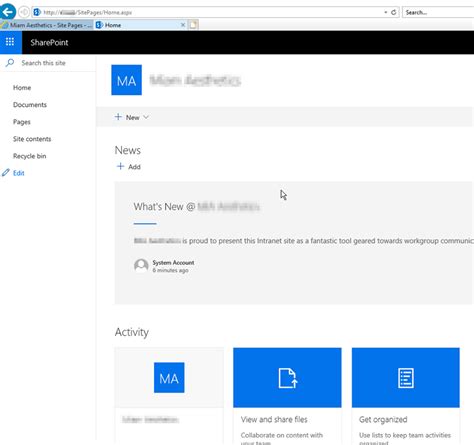Image resolution: width=474 pixels, height=445 pixels.
Task: Click the list icon on Get organized card
Action: (406, 378)
